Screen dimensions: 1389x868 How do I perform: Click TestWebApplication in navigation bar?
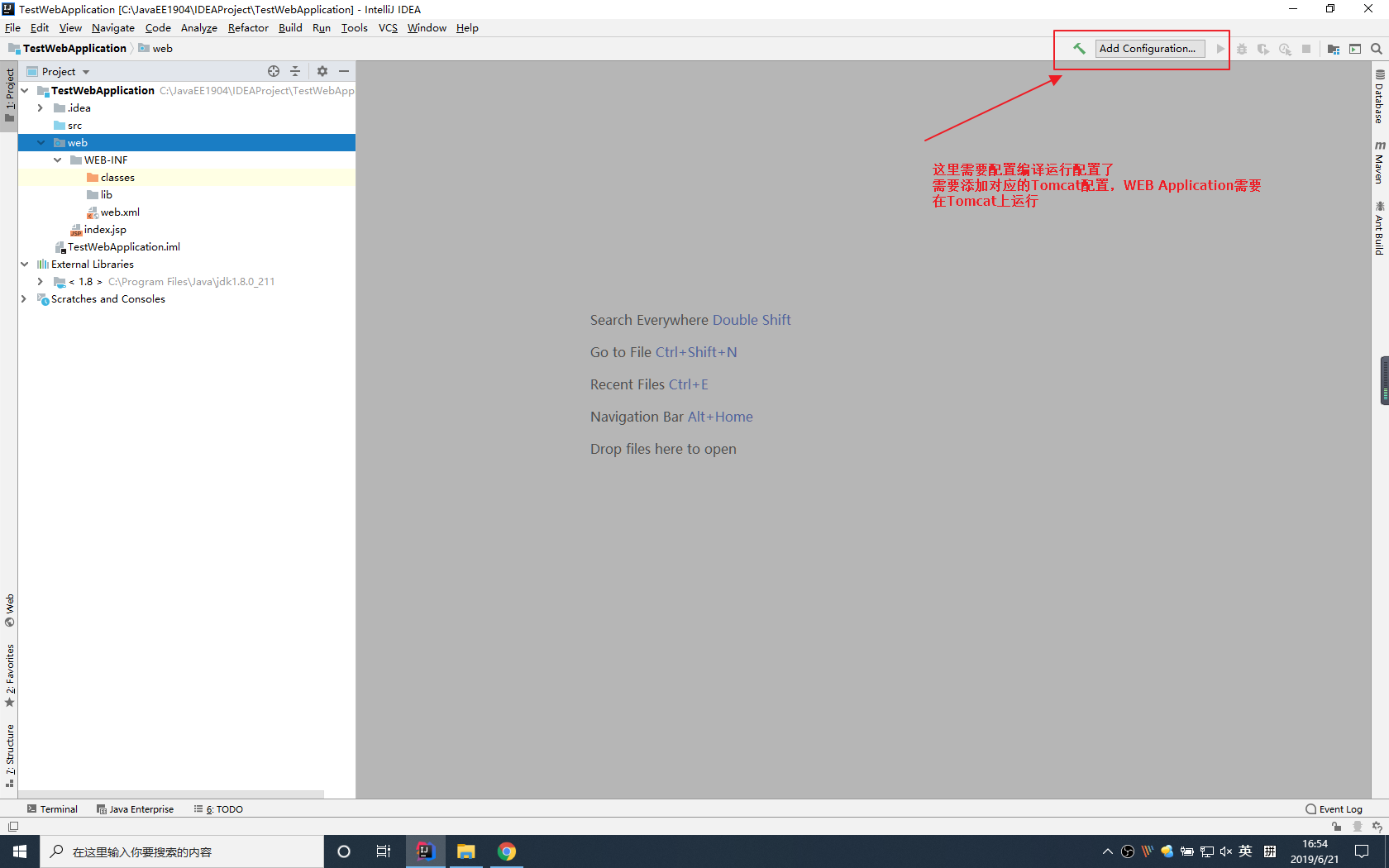tap(74, 49)
